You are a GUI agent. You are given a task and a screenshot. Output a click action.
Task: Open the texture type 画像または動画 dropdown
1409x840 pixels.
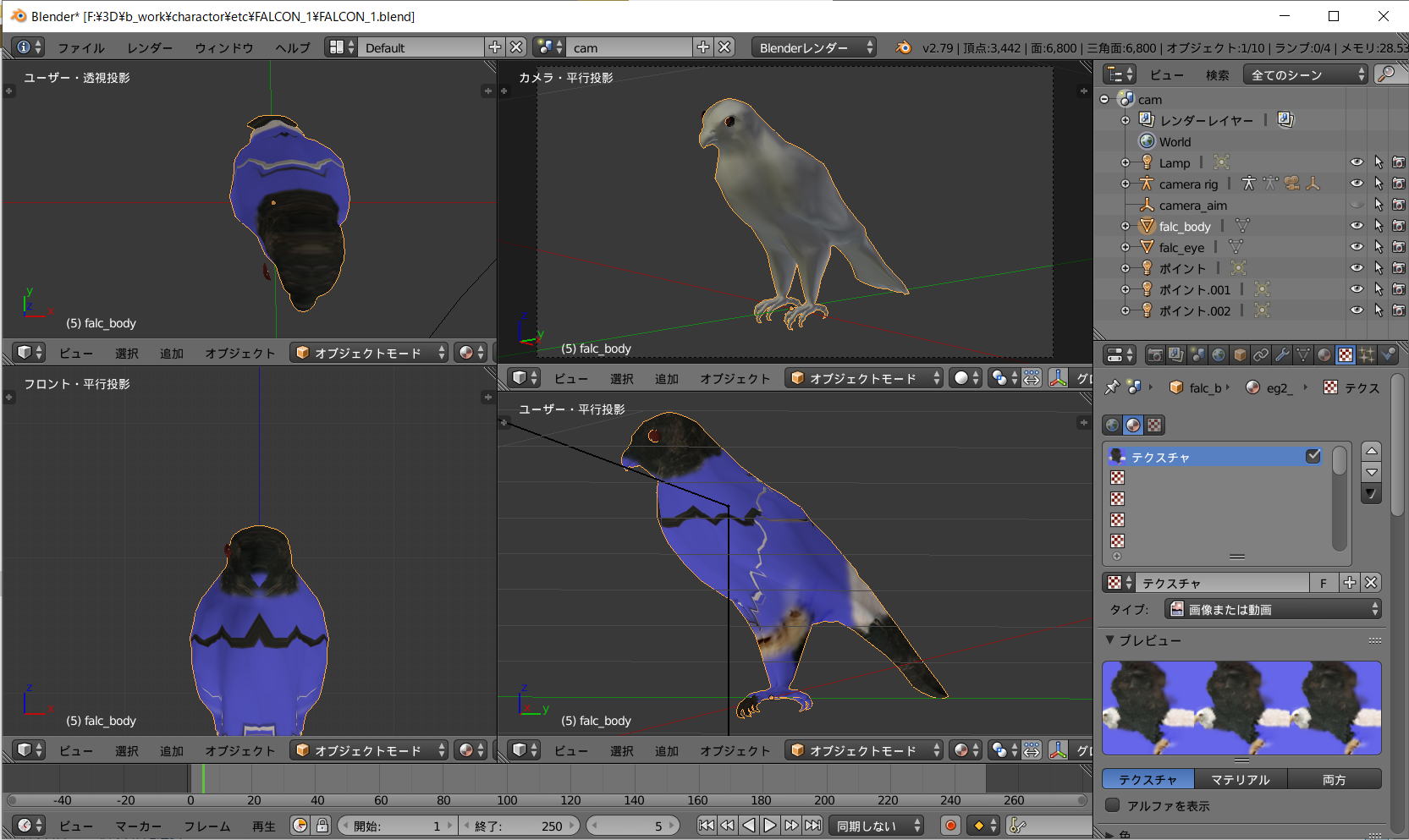(1273, 609)
